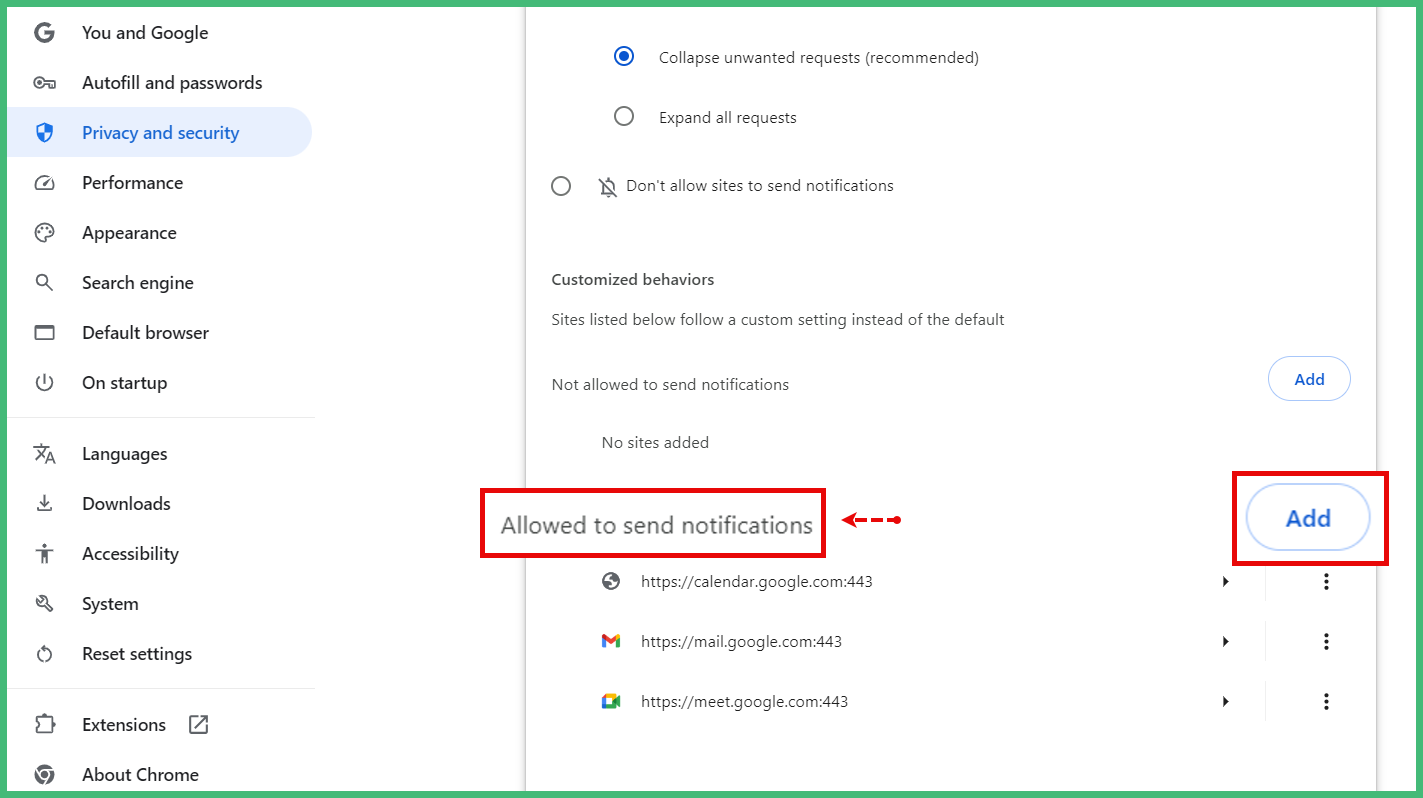
Task: Click the Performance gauge icon
Action: coord(44,183)
